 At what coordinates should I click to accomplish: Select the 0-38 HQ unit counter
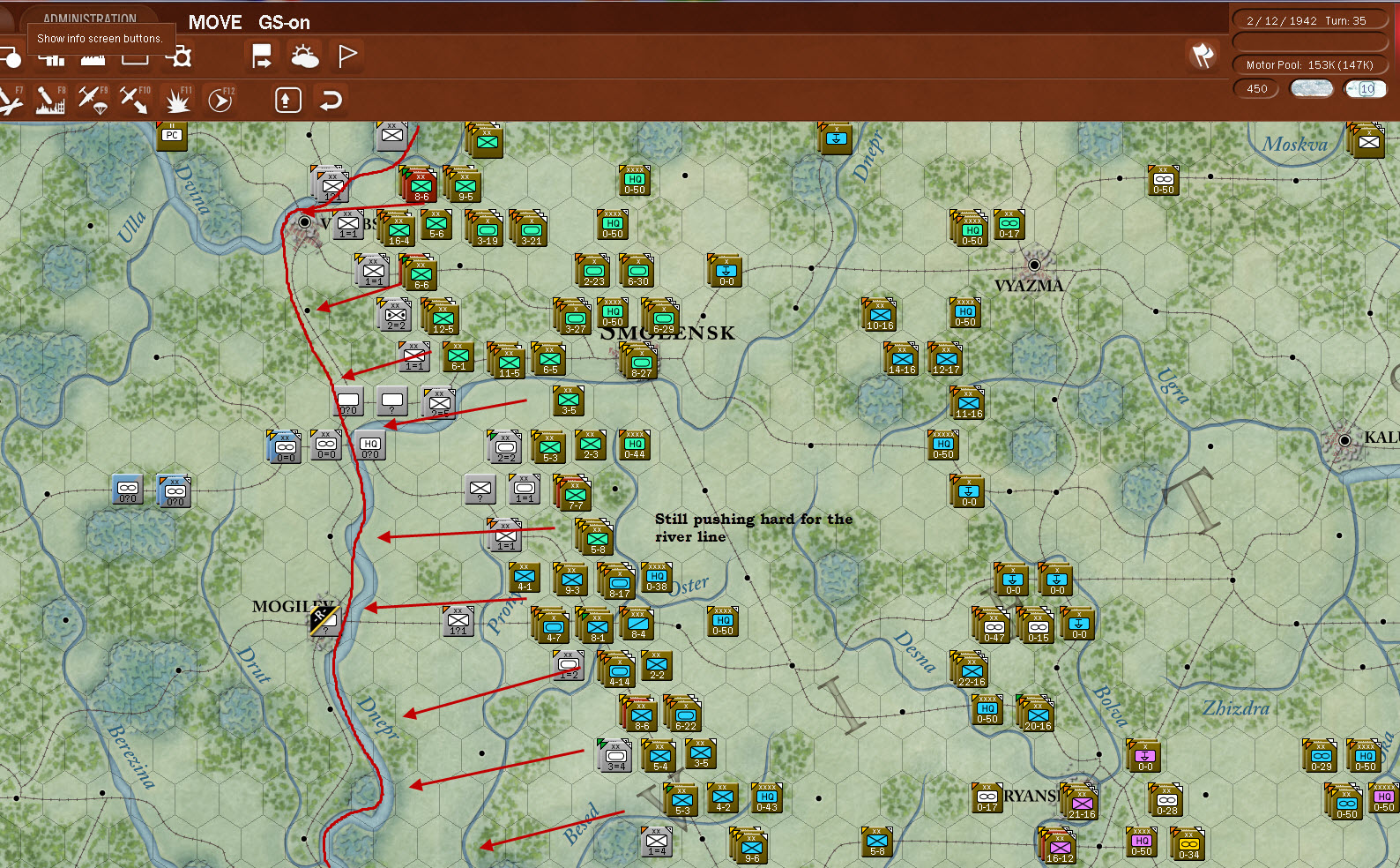657,578
